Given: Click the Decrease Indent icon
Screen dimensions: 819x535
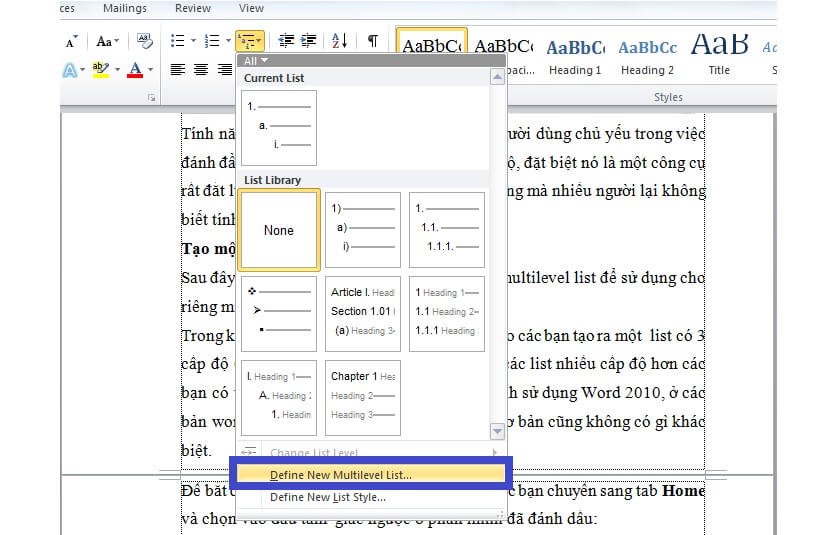Looking at the screenshot, I should click(x=286, y=41).
